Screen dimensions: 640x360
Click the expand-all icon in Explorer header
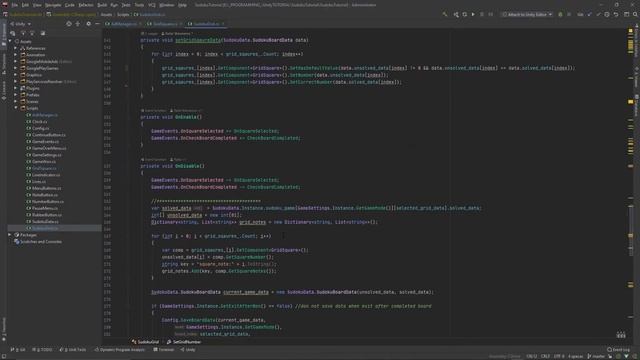(78, 24)
